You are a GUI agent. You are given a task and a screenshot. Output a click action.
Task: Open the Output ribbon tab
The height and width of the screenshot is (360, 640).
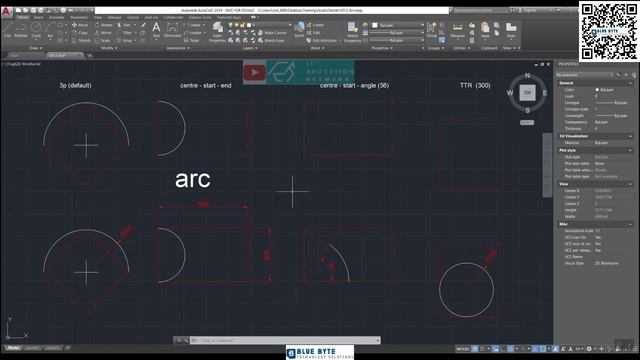coord(133,18)
